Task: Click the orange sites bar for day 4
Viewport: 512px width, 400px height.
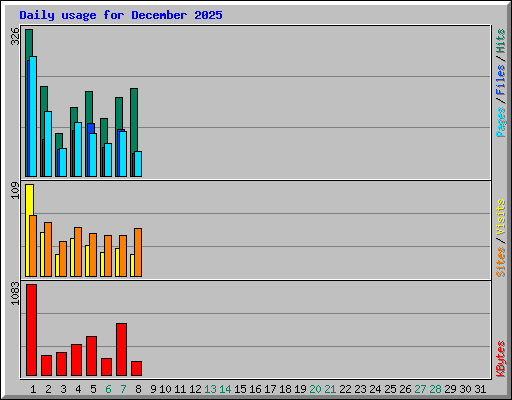Action: click(x=78, y=252)
